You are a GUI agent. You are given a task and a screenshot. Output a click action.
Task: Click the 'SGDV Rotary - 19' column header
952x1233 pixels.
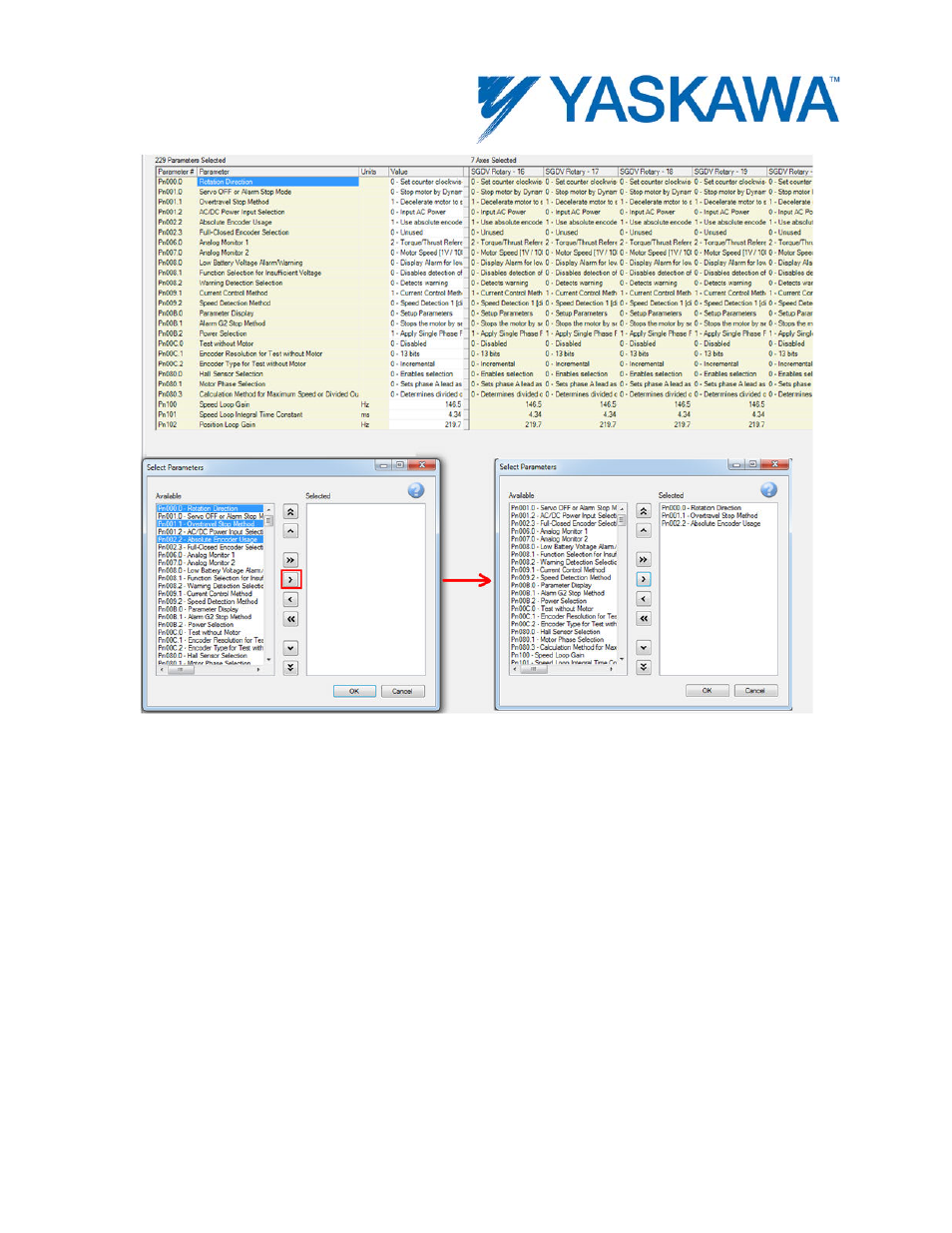[x=730, y=172]
